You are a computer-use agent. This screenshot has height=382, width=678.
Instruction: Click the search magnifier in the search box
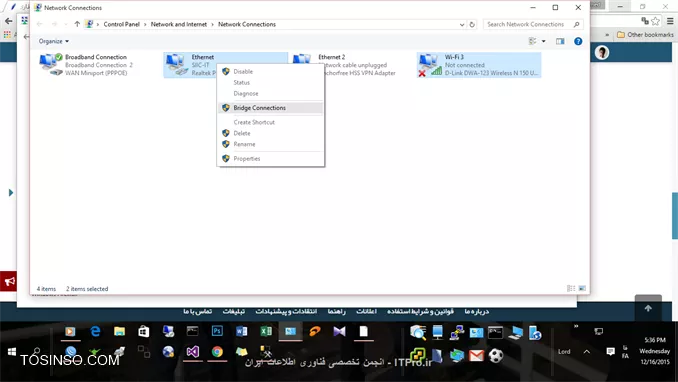point(576,25)
